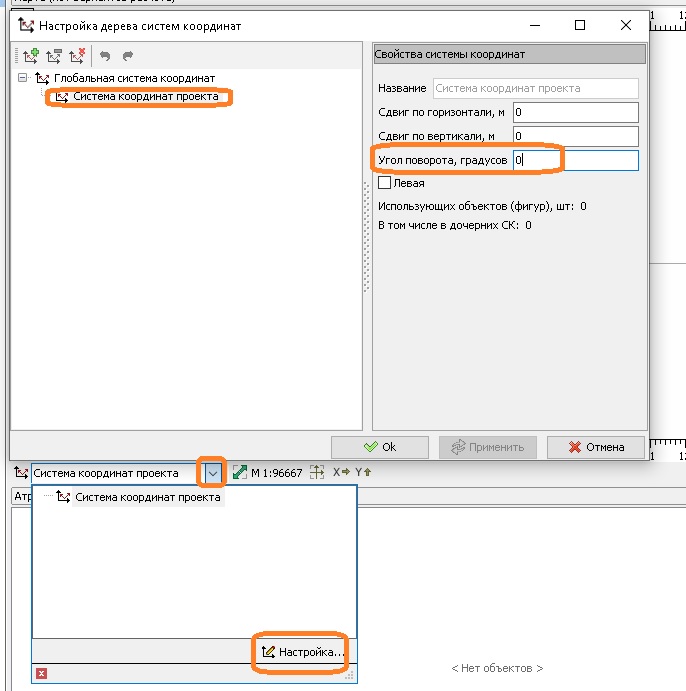686x691 pixels.
Task: Select "Система координат проекта" in the dialog tree
Action: tap(144, 97)
